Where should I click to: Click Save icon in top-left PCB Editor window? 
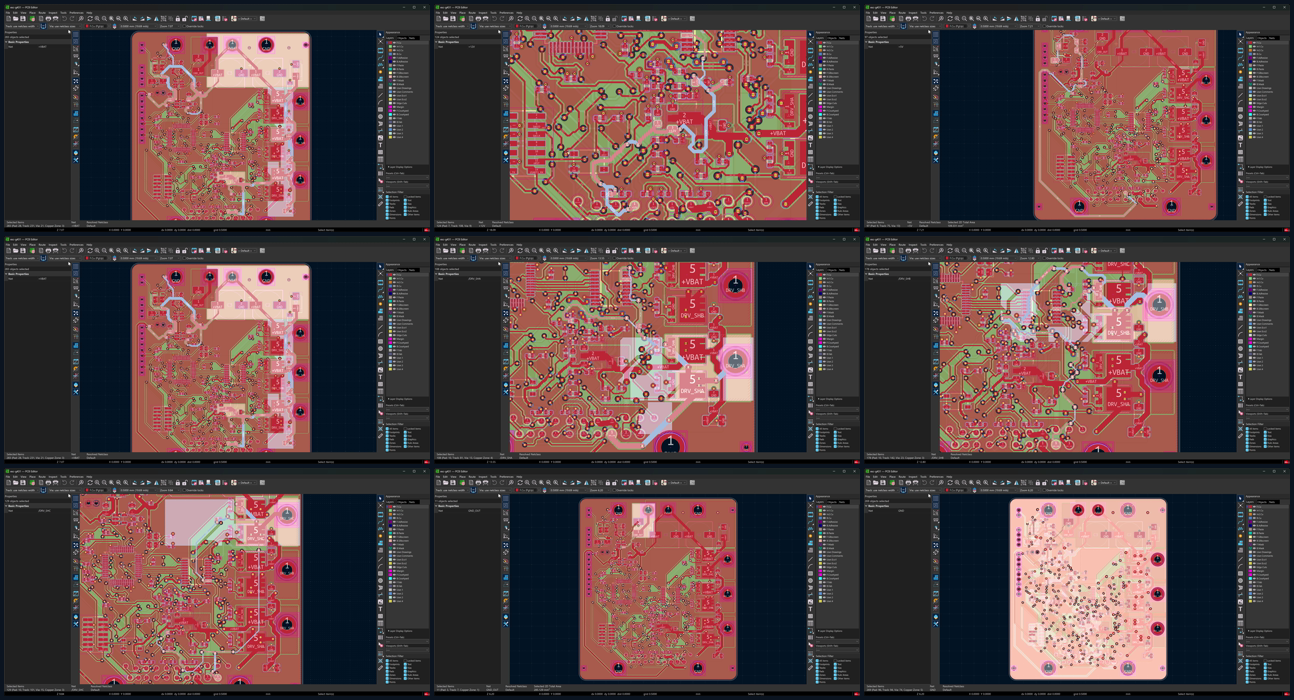[23, 19]
